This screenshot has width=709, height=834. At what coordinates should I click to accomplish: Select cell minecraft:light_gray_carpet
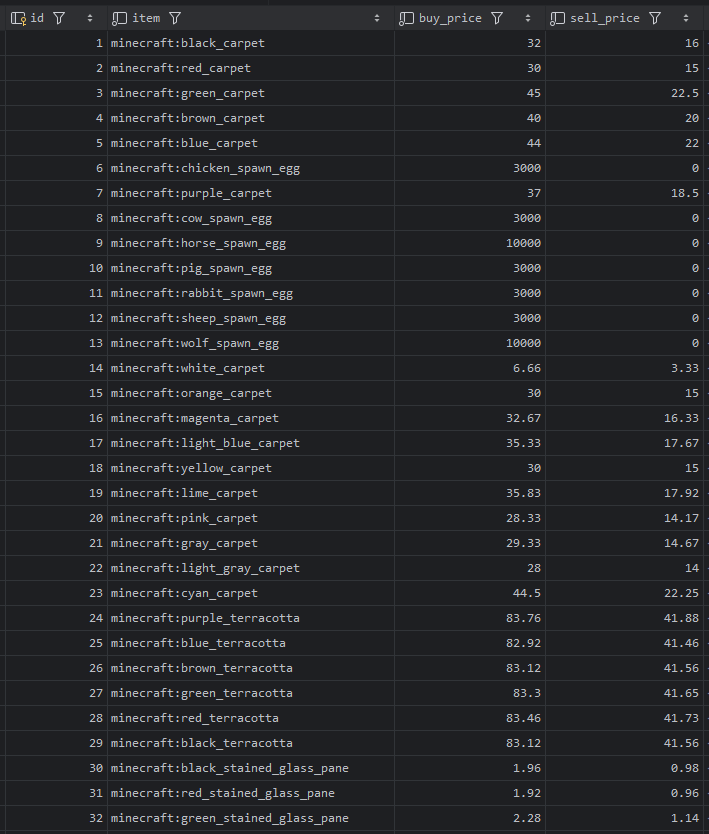coord(251,568)
